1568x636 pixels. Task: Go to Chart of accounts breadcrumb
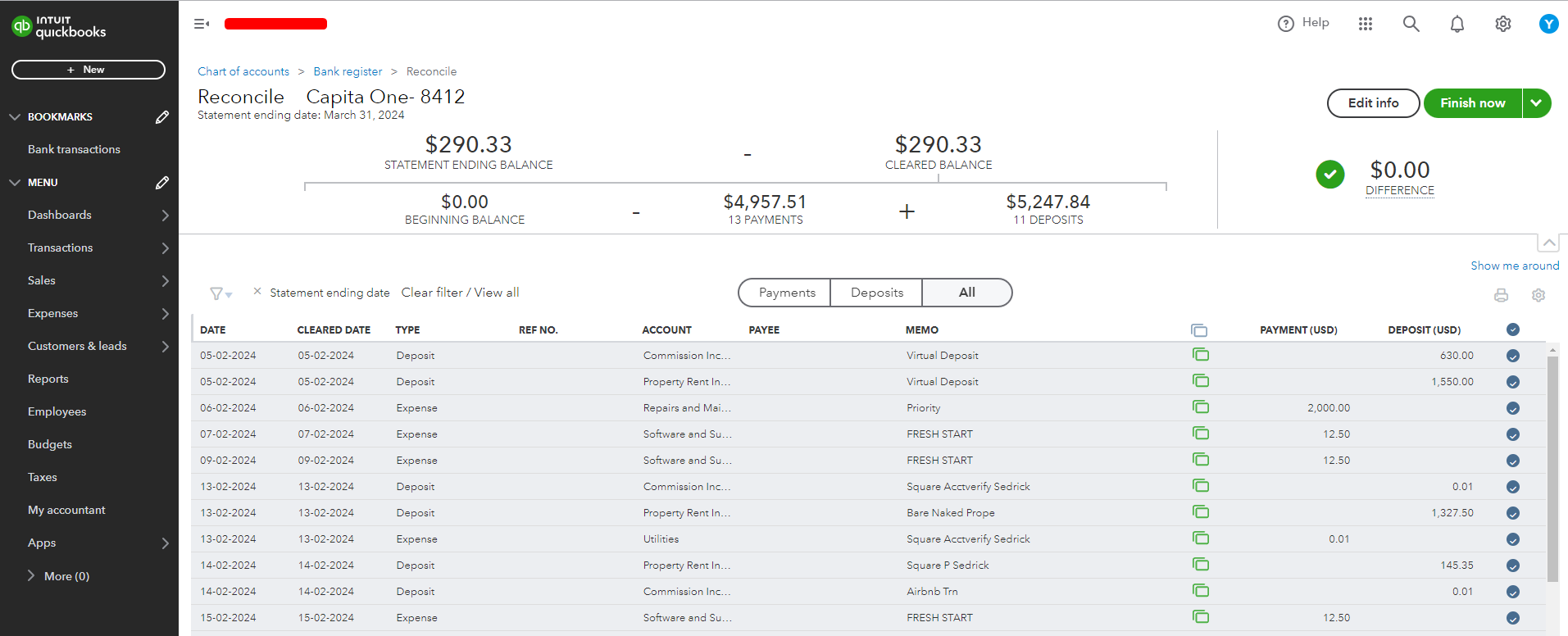tap(243, 71)
